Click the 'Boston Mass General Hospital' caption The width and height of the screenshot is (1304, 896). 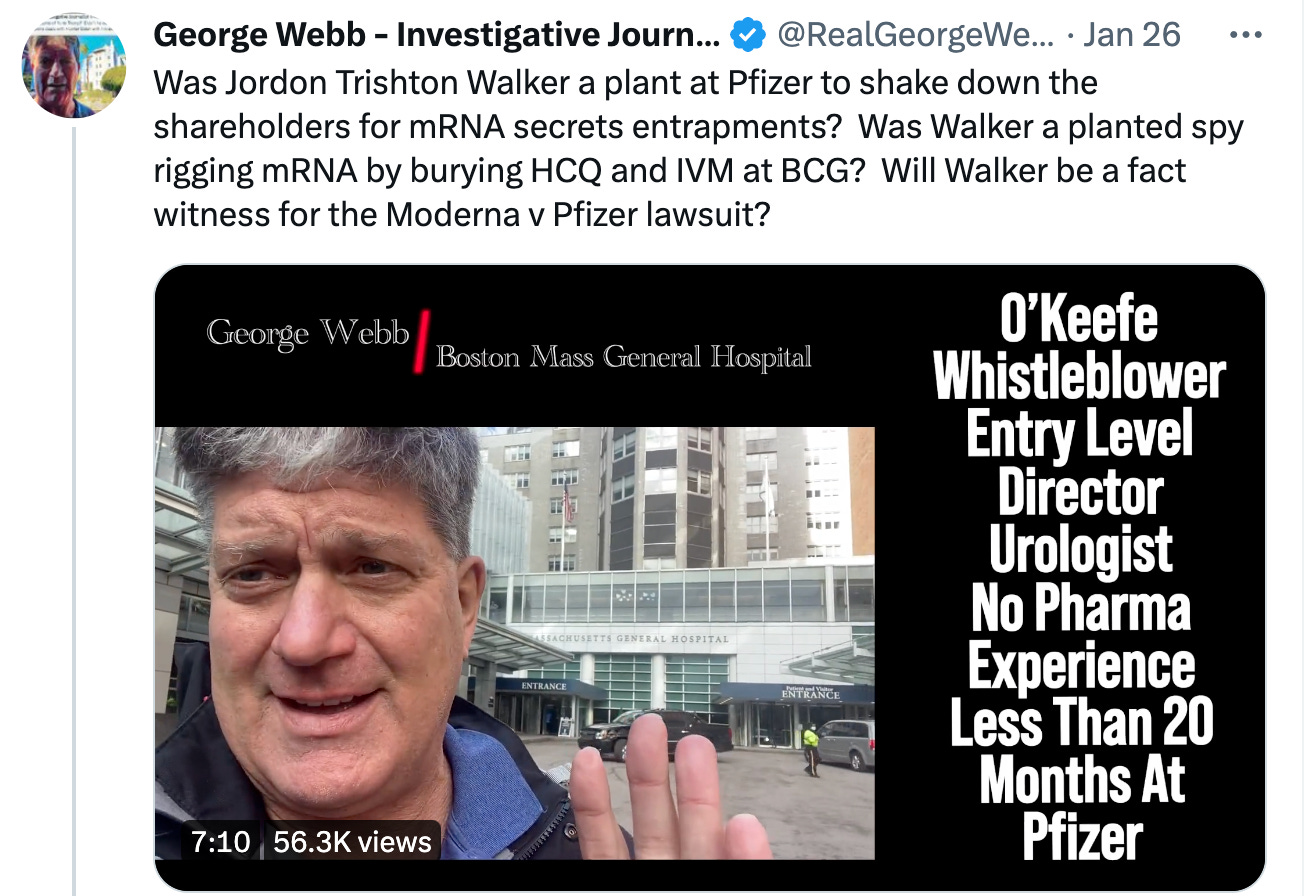(x=623, y=356)
